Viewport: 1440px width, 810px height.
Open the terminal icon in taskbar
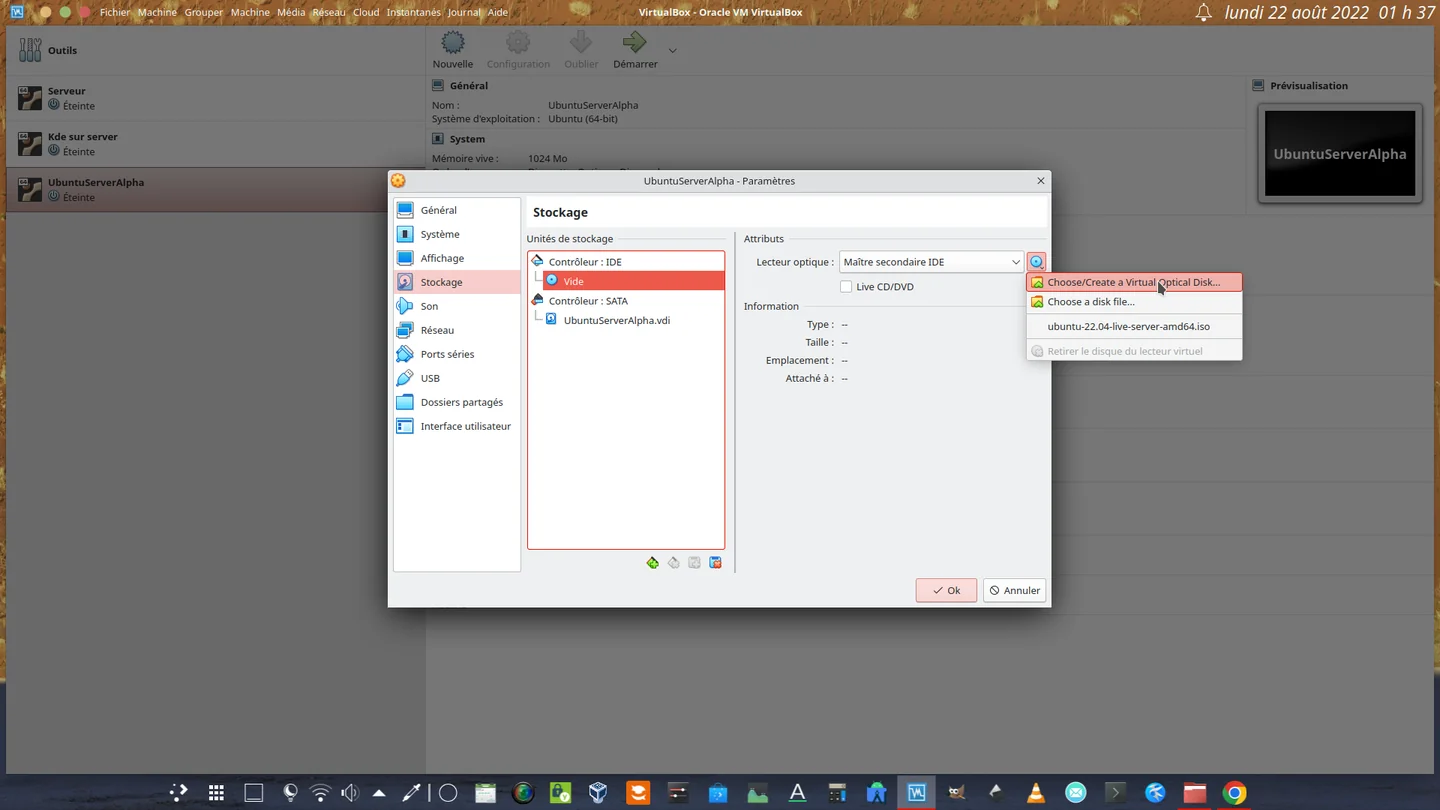click(1115, 793)
